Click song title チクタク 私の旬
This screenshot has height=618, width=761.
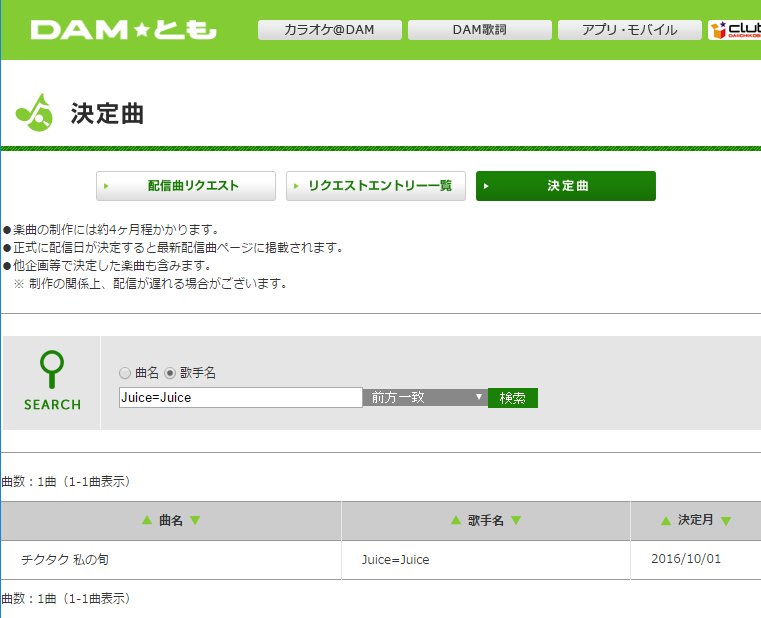tap(65, 560)
